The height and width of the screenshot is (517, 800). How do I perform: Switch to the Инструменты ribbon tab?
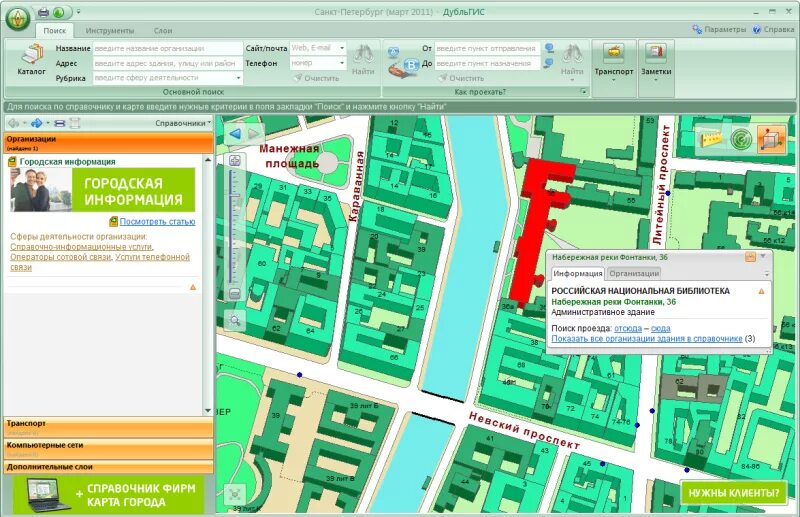coord(110,31)
